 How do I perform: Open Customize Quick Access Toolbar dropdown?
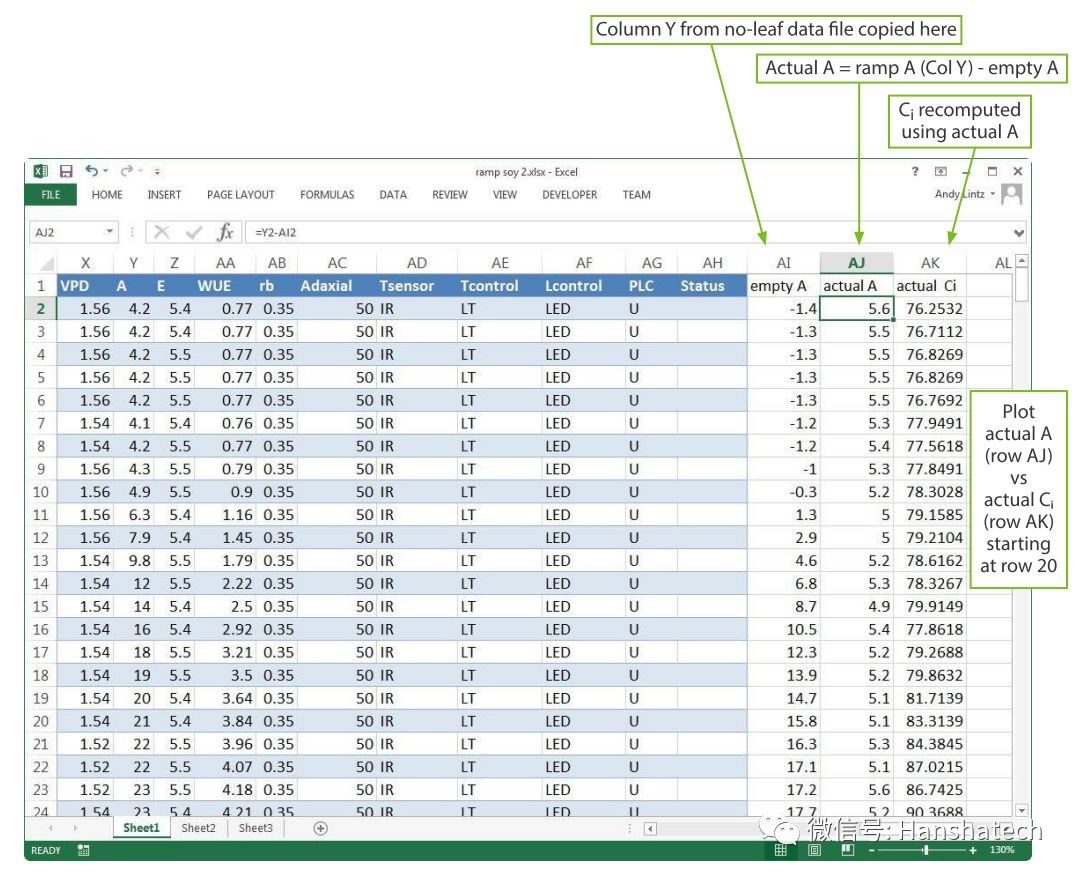coord(157,172)
